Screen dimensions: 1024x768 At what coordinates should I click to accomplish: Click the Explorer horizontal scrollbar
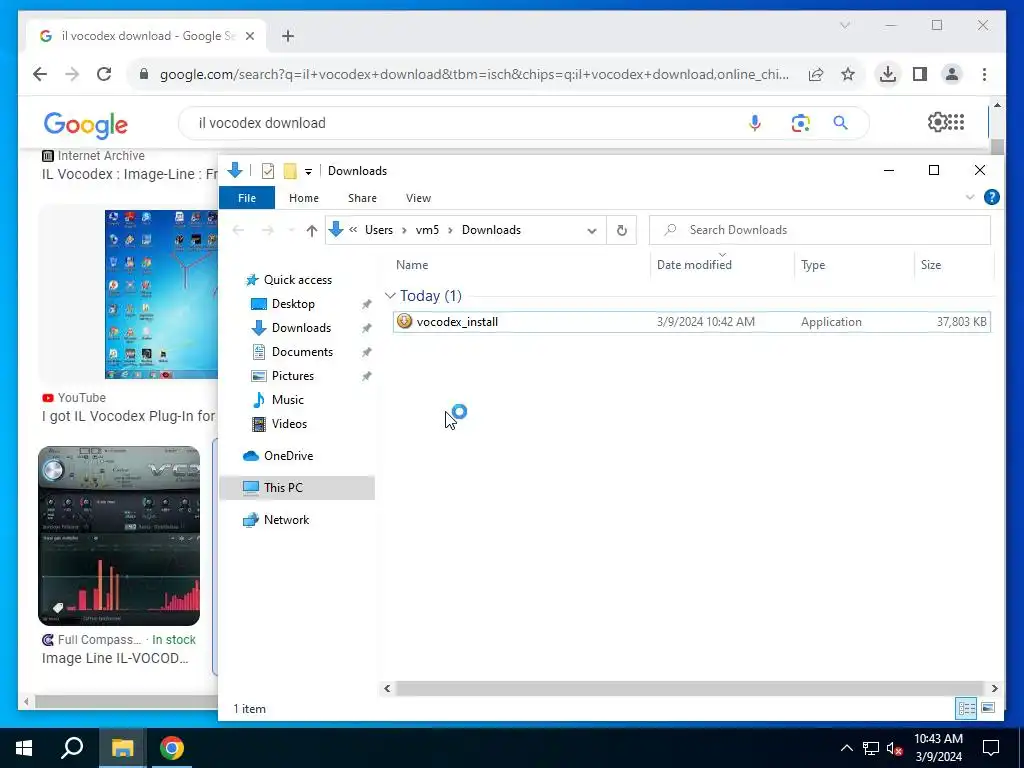689,688
